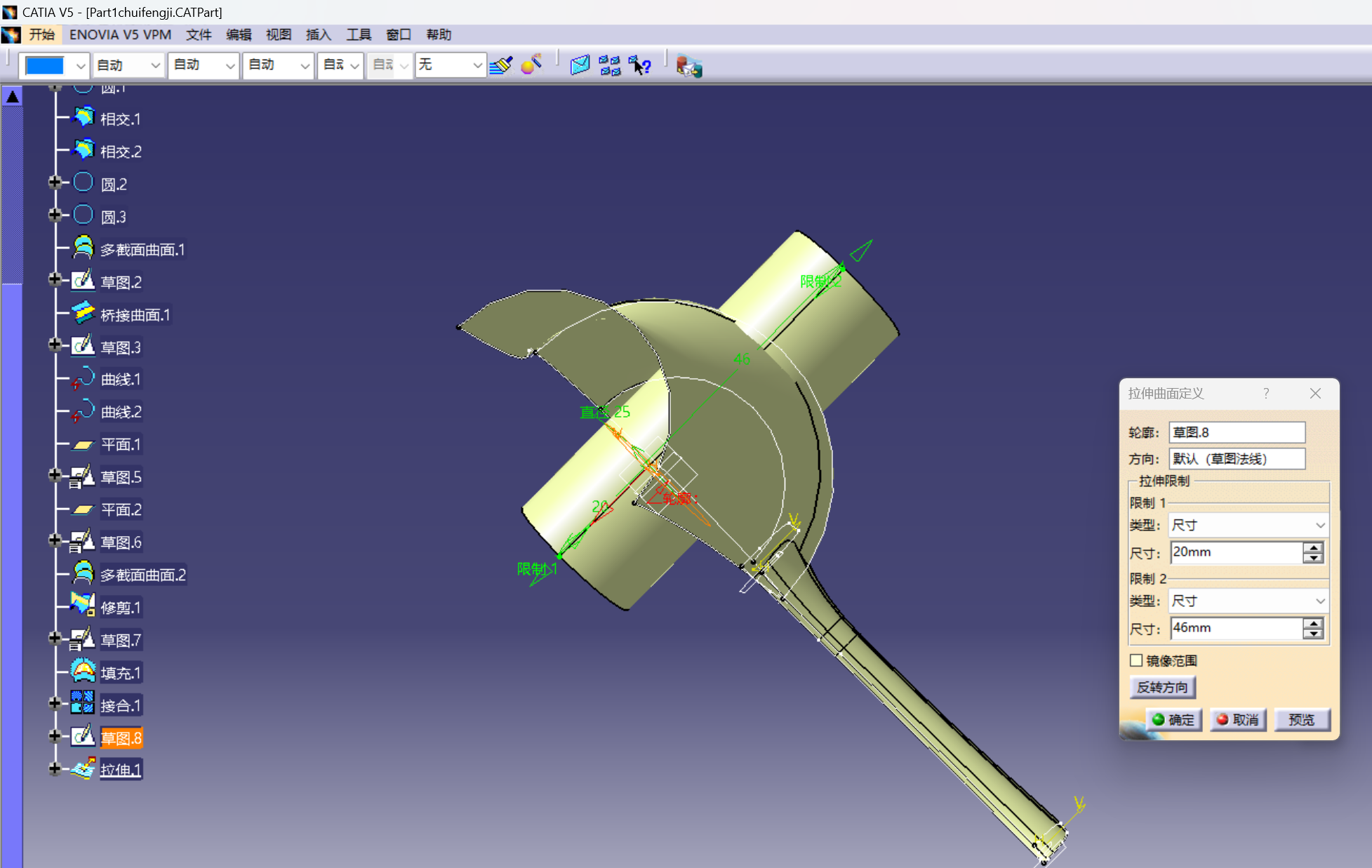Click the 46mm size input field
Viewport: 1372px width, 868px height.
pyautogui.click(x=1237, y=628)
